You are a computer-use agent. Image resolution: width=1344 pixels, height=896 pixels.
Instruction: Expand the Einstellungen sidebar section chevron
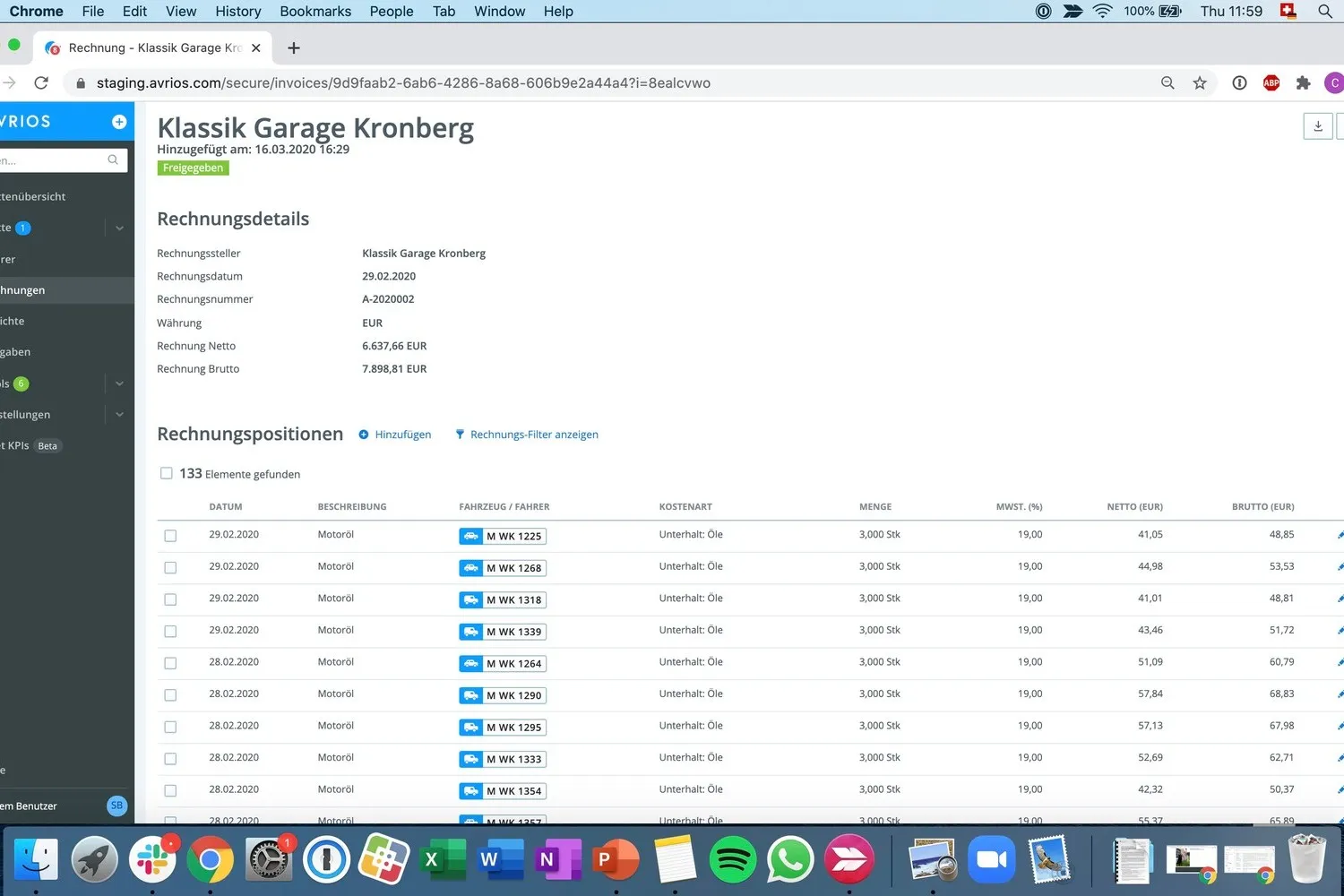(119, 415)
